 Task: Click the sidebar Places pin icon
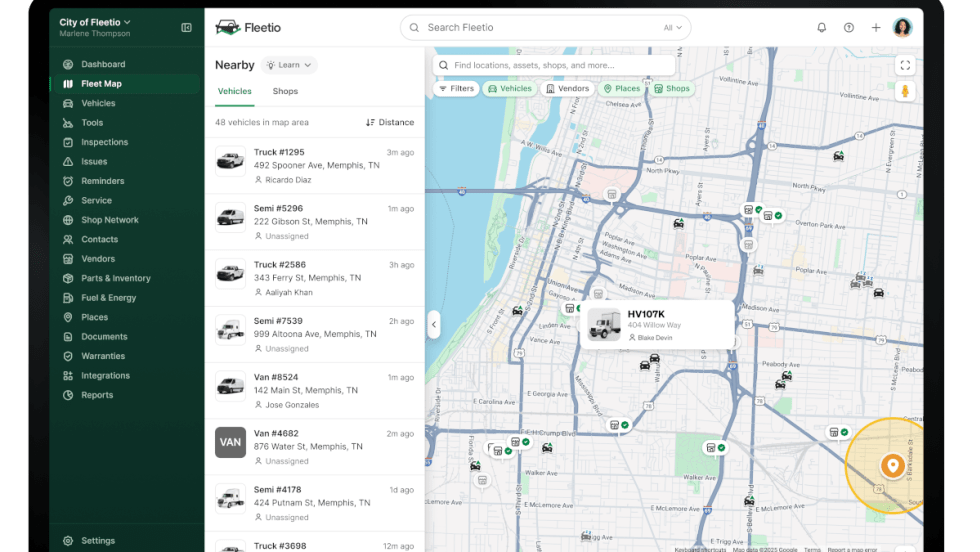point(68,317)
